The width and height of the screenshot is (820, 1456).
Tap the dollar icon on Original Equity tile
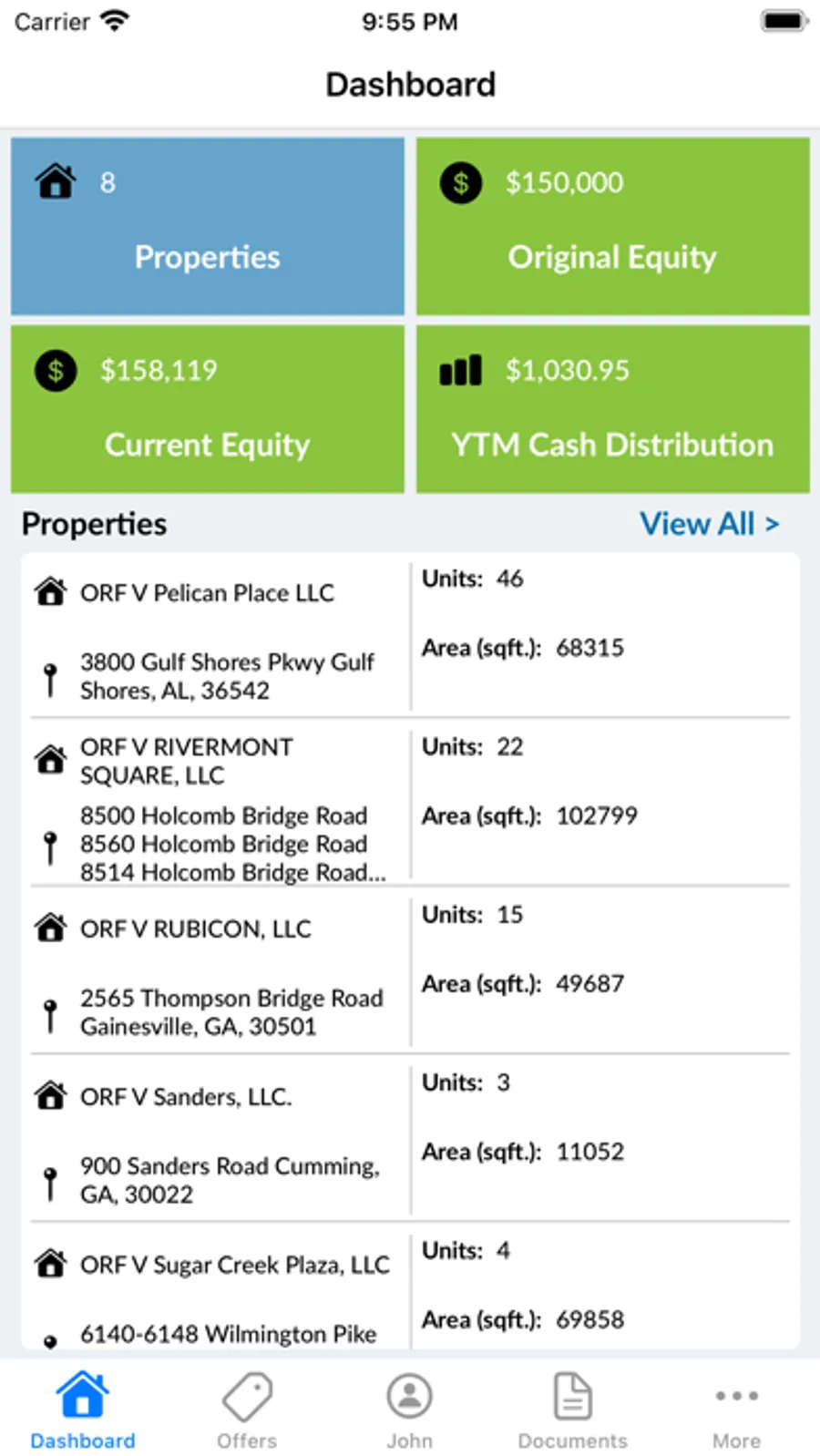tap(461, 183)
